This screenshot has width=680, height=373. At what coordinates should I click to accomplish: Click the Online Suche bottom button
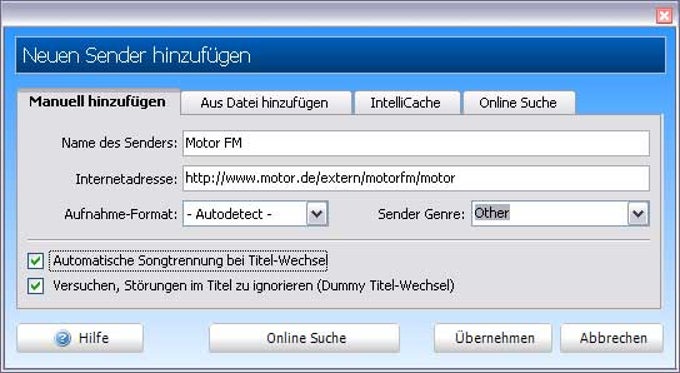[304, 338]
